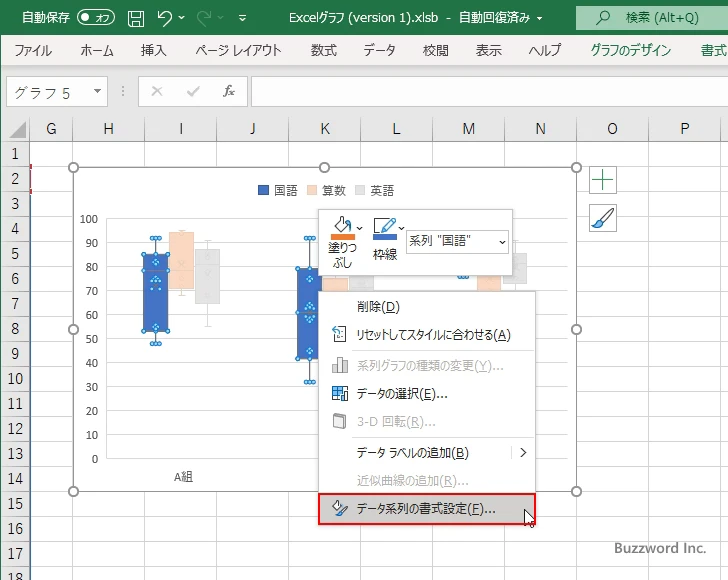Image resolution: width=728 pixels, height=580 pixels.
Task: Toggle the 自動保存 switch
Action: [x=96, y=18]
